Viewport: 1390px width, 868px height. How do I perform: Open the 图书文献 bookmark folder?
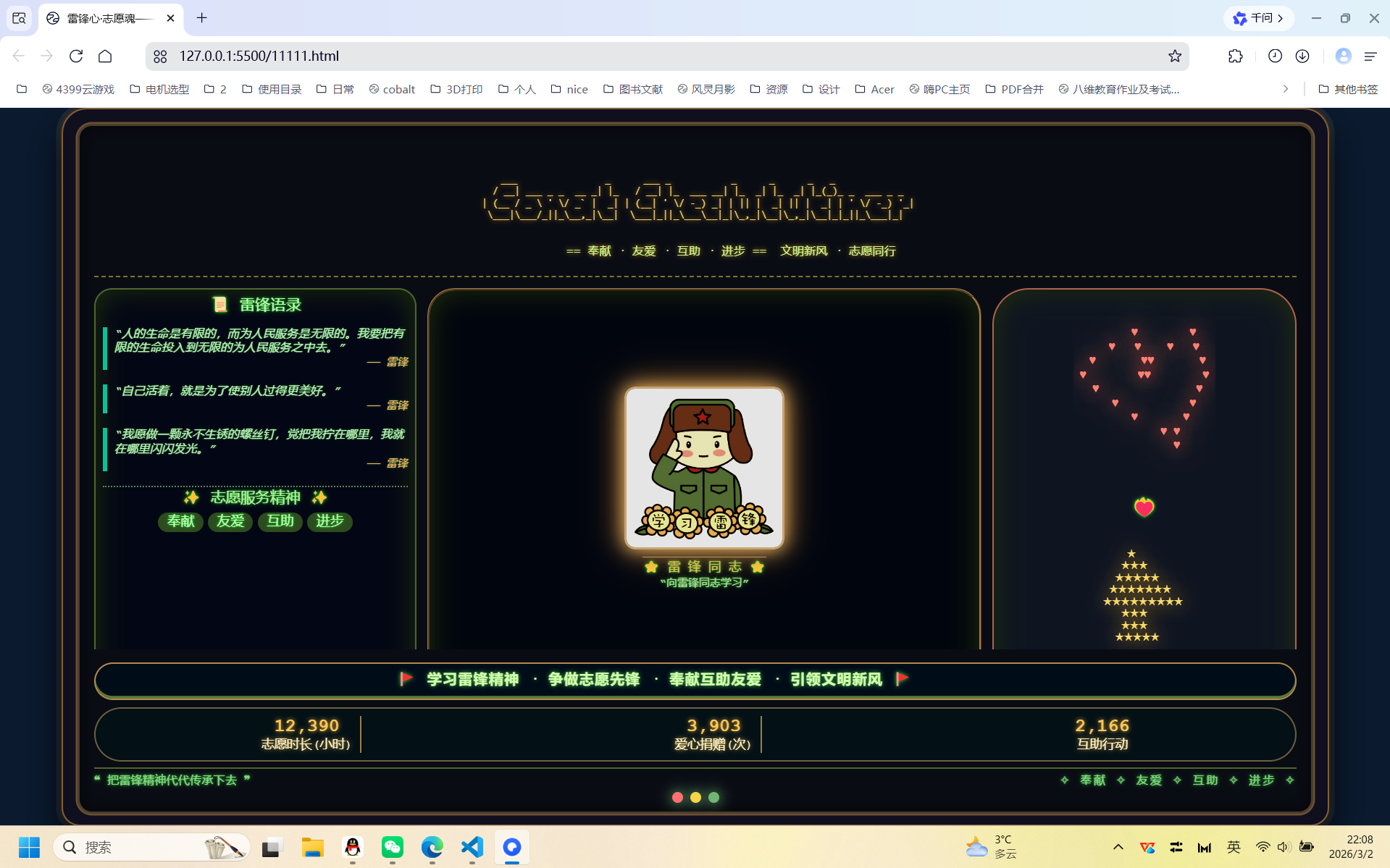[633, 89]
